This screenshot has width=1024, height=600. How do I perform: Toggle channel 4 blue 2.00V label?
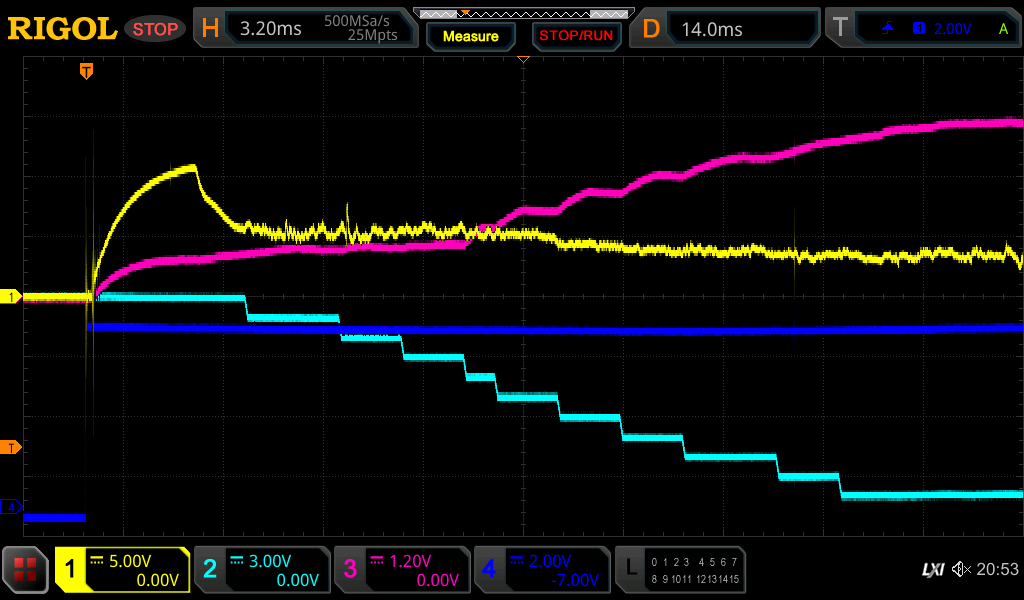pyautogui.click(x=542, y=570)
